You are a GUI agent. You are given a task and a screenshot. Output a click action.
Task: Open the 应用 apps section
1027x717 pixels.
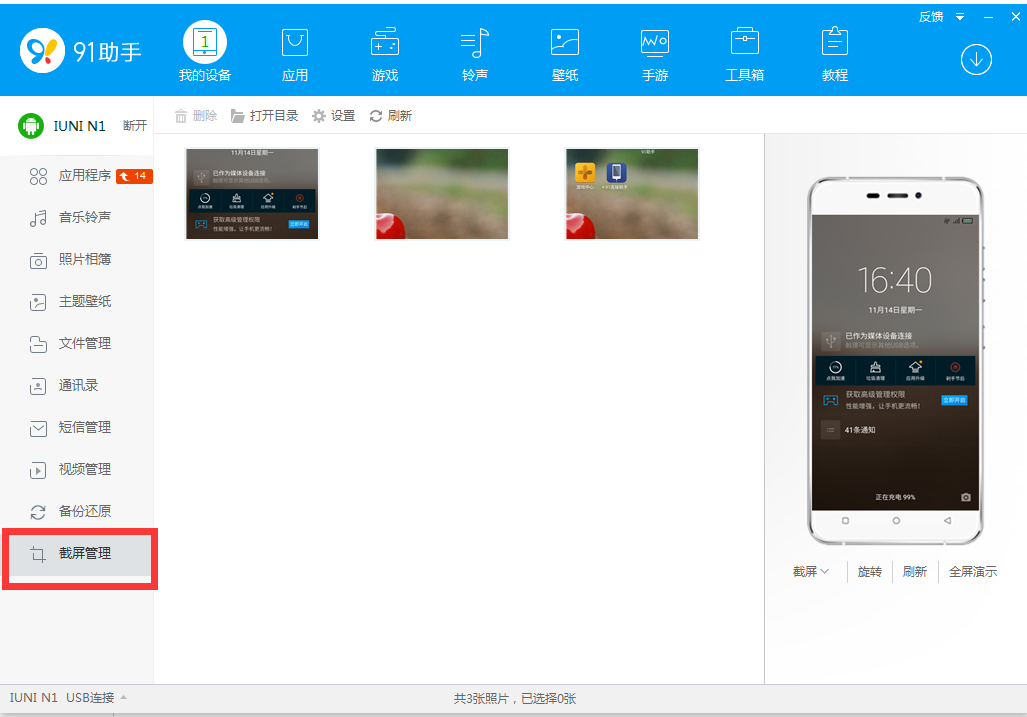[295, 55]
